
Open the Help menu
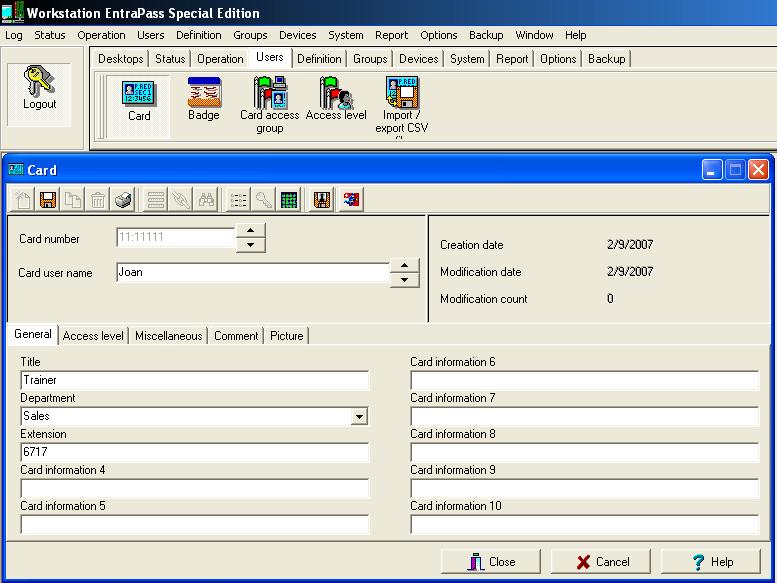[x=575, y=35]
